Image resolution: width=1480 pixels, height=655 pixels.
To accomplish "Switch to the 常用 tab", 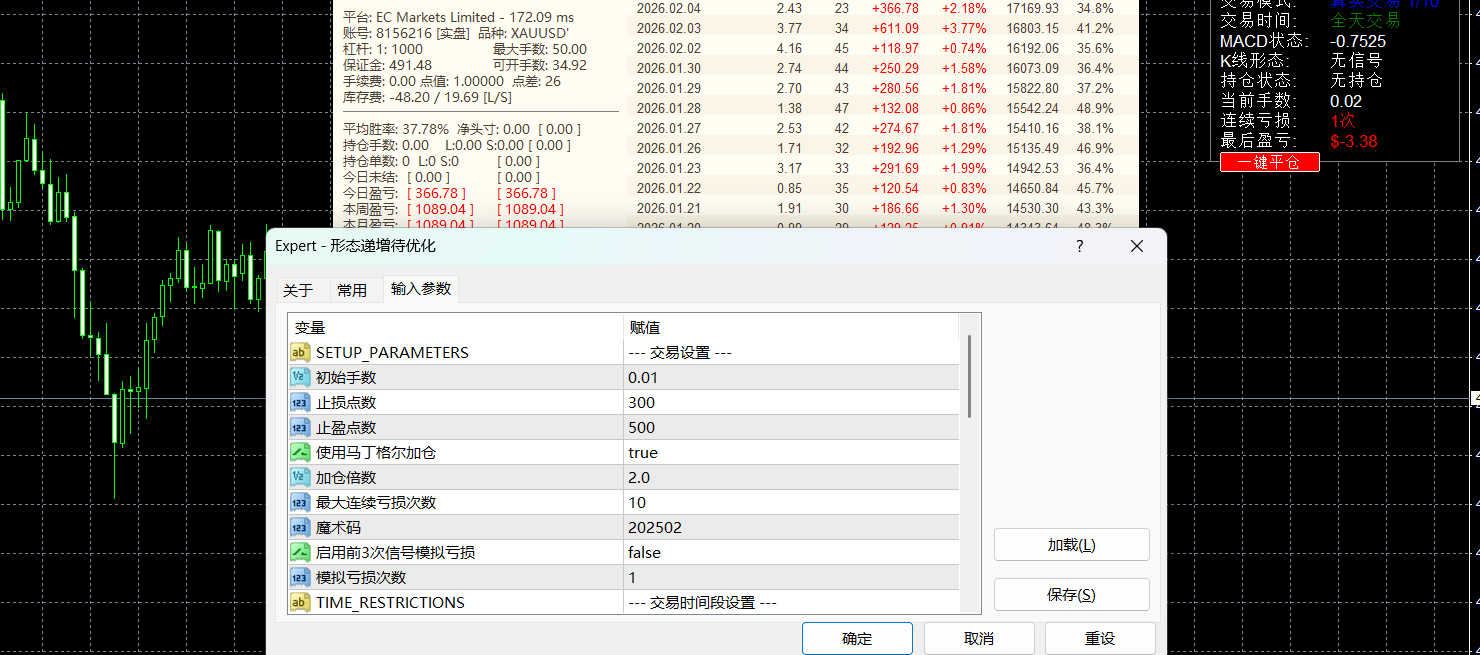I will [352, 290].
